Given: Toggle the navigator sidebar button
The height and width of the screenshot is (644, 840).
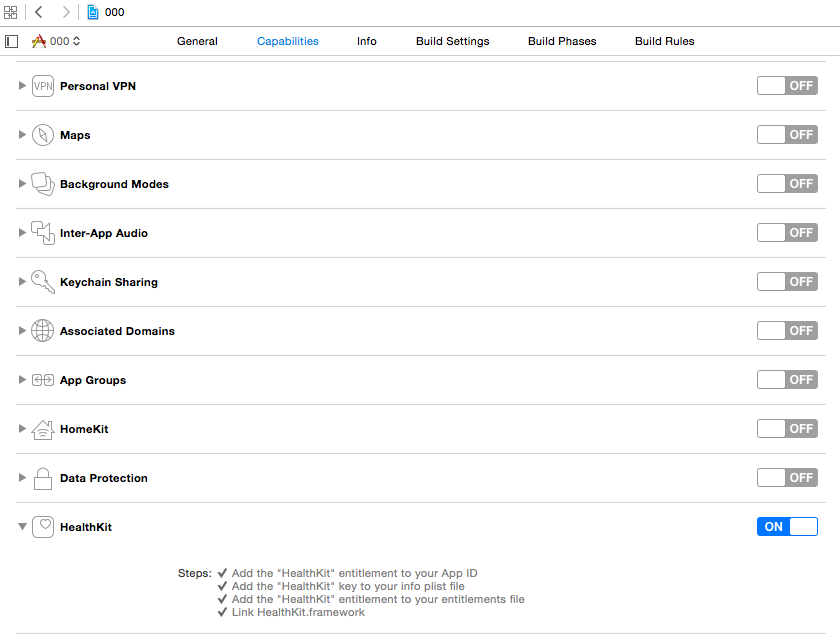Looking at the screenshot, I should click(11, 41).
